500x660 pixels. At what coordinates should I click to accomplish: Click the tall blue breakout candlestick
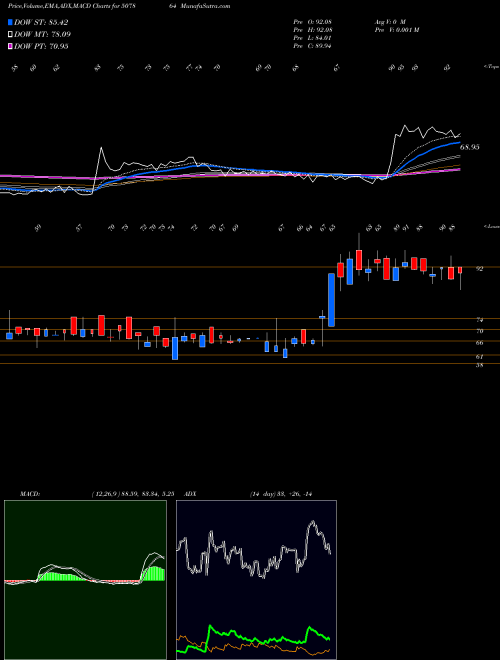[x=332, y=300]
